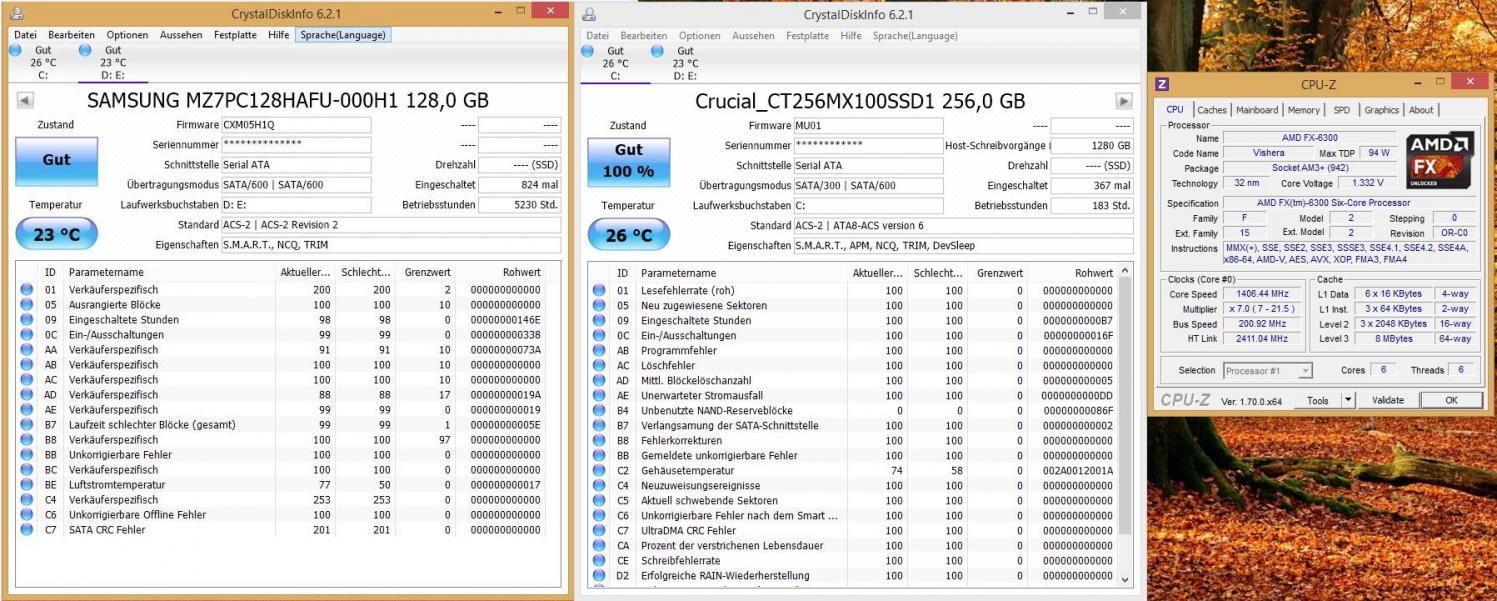
Task: Click CrystalDiskInfo app icon in Crucial title bar
Action: click(x=589, y=14)
